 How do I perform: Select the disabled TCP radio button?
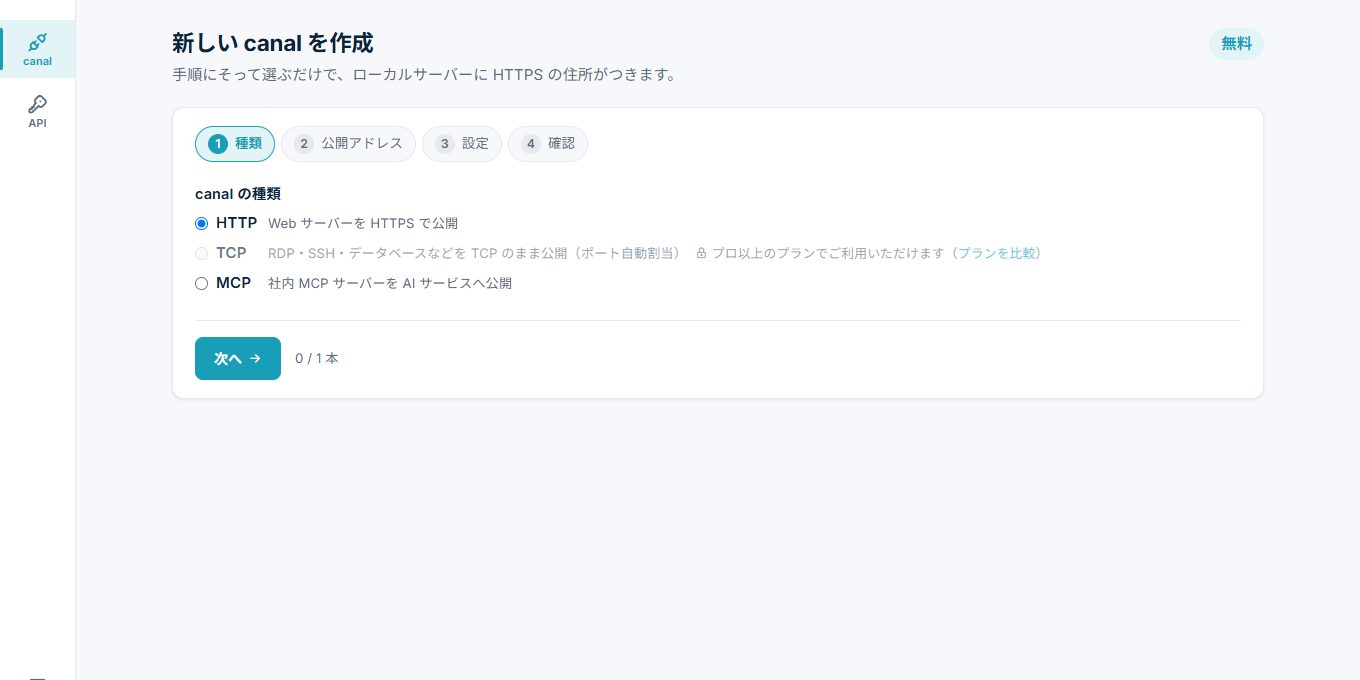(x=201, y=253)
